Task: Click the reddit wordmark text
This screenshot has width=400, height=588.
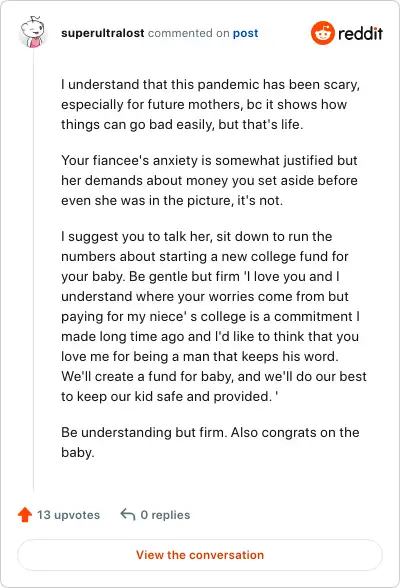Action: [x=360, y=33]
